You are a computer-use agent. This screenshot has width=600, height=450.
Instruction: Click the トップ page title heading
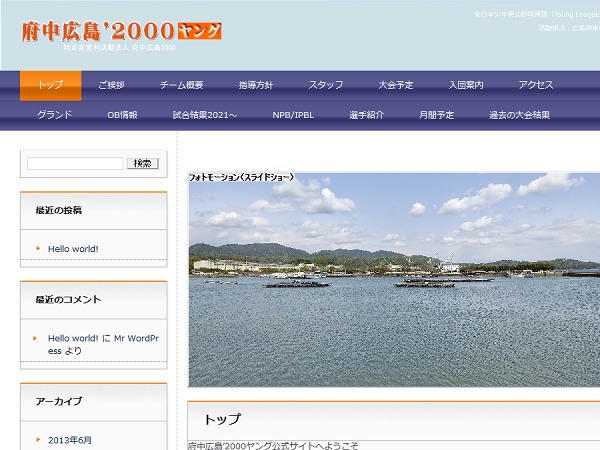[222, 419]
